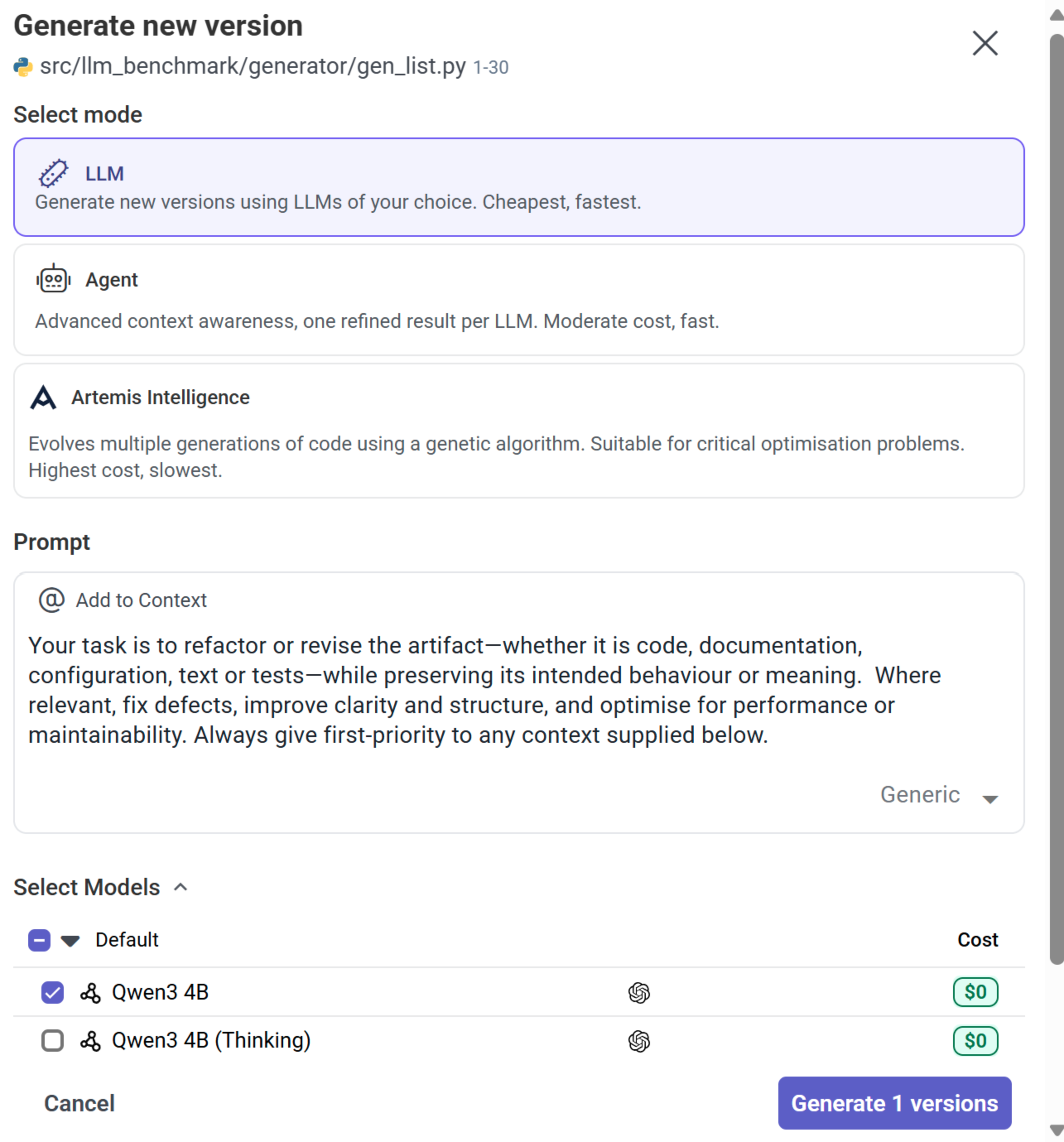This screenshot has width=1064, height=1142.
Task: Expand the Default model group triangle
Action: click(70, 940)
